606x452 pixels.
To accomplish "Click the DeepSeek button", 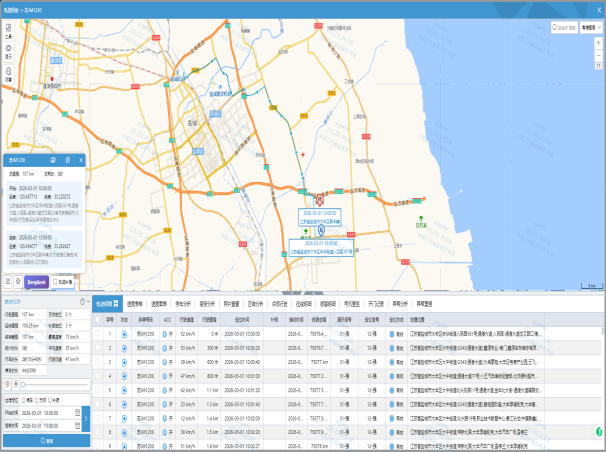I will tap(36, 283).
